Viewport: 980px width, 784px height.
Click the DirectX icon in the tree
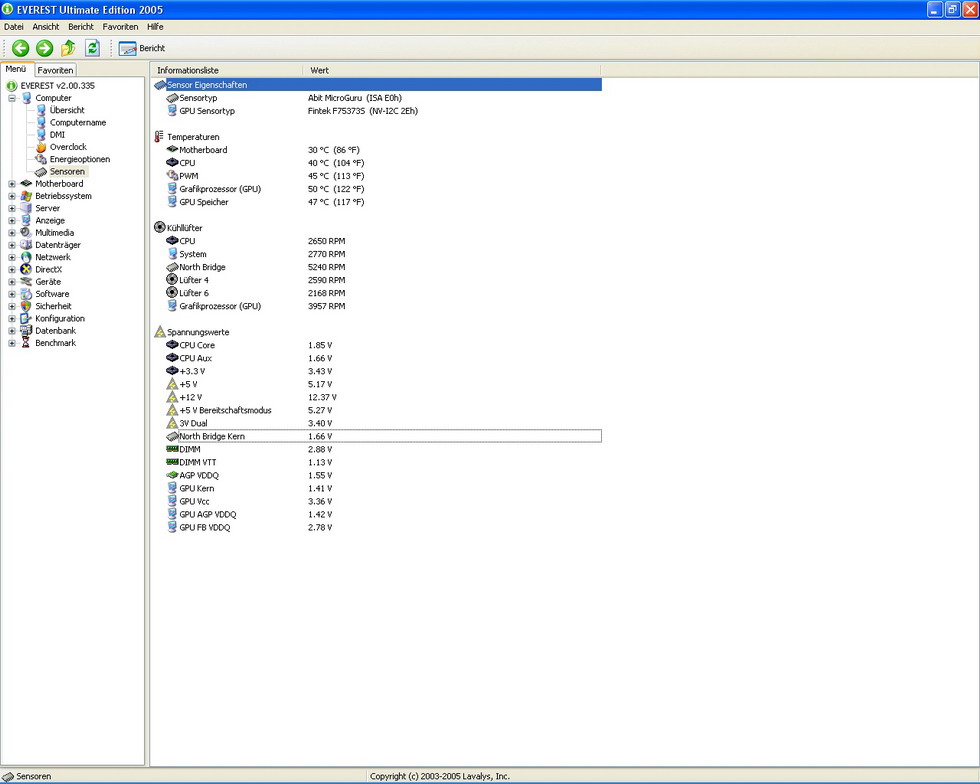coord(26,269)
